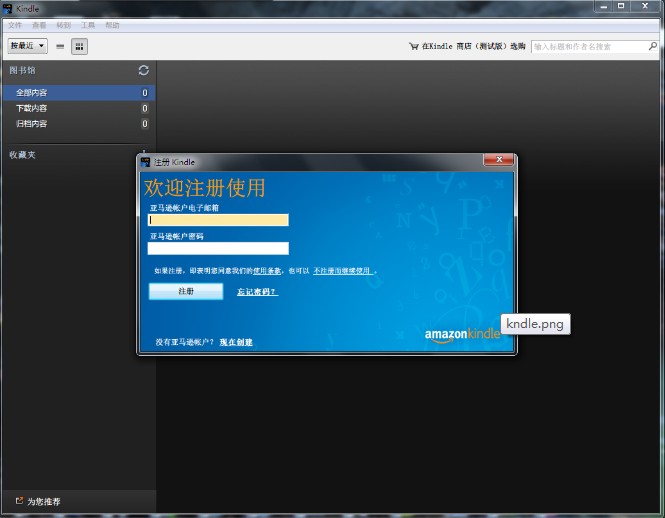Focus the Amazon account password field

[218, 248]
